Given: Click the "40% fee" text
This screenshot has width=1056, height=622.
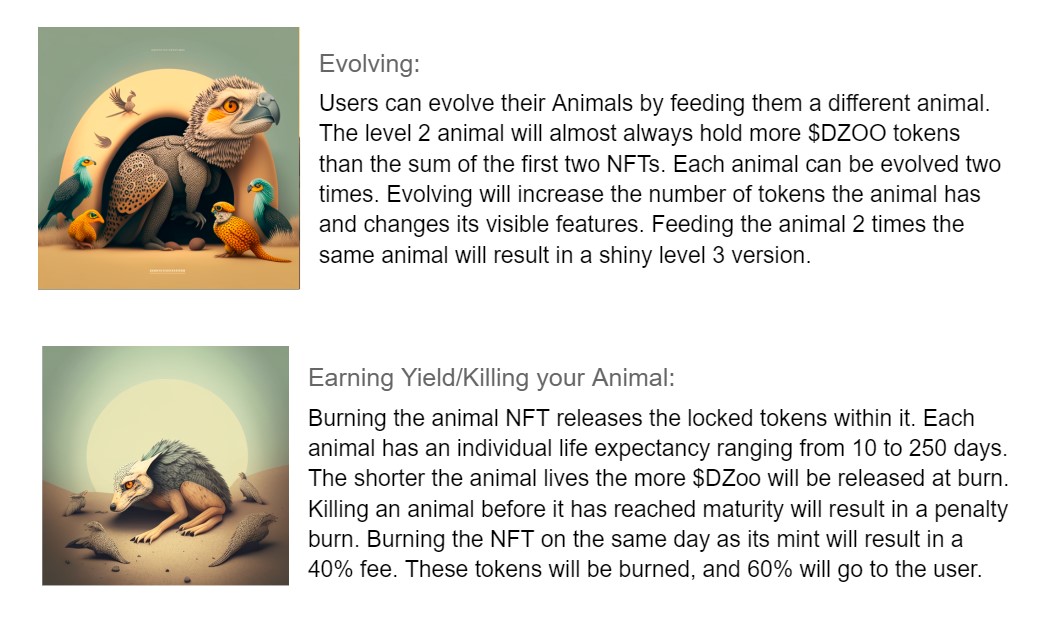Looking at the screenshot, I should pos(356,571).
